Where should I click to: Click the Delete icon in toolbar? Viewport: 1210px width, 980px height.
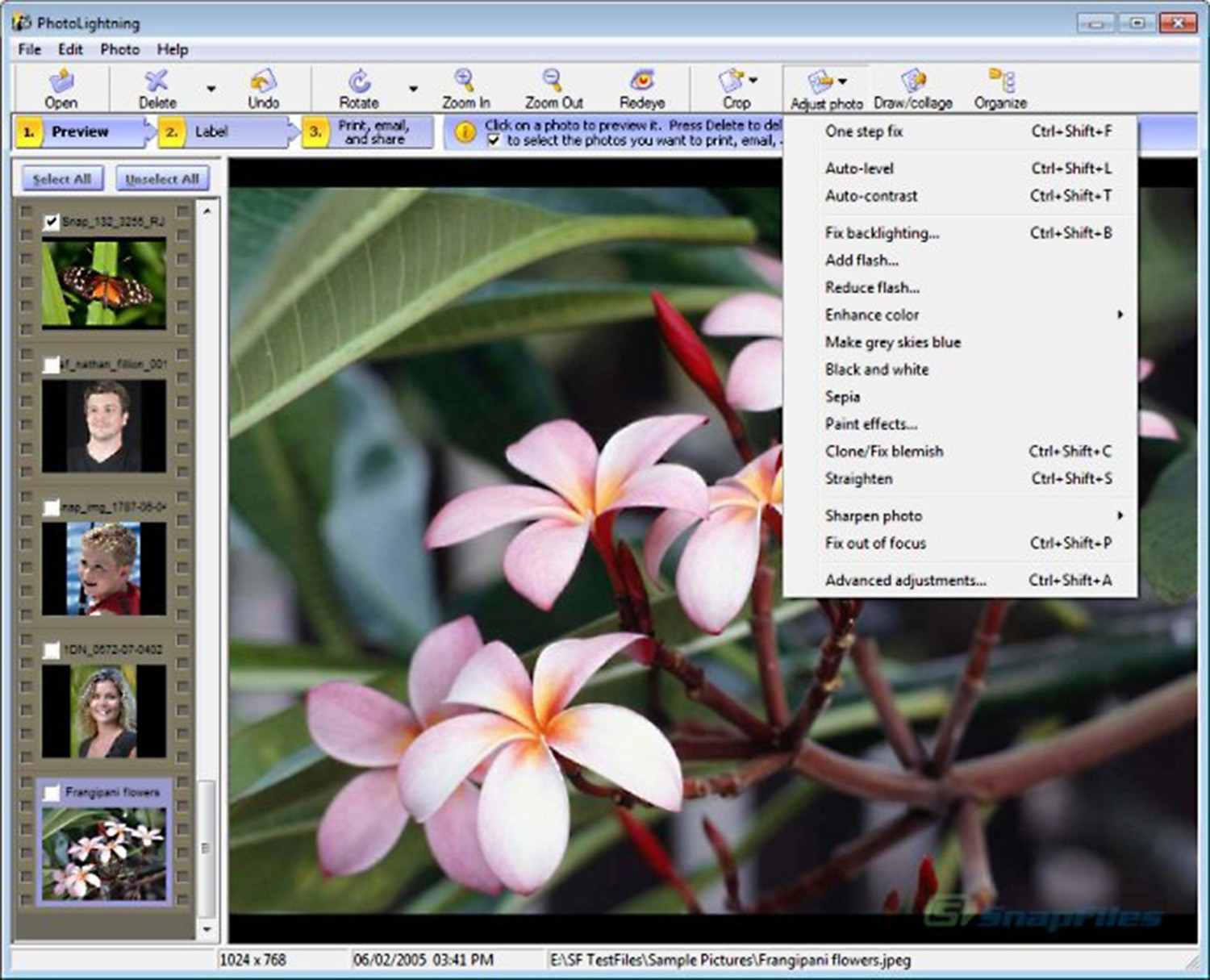pos(156,81)
